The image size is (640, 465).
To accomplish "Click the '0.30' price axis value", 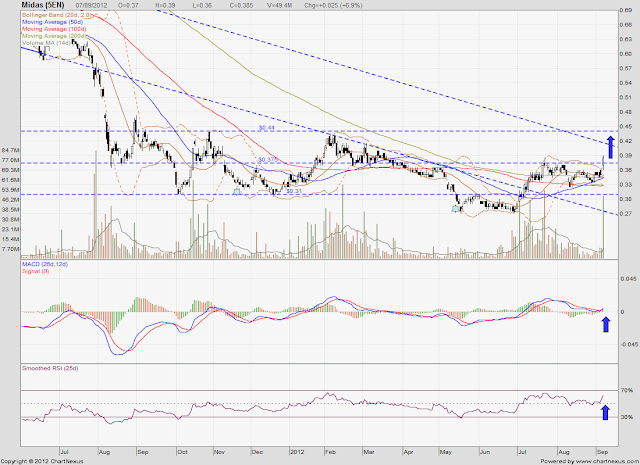I will (x=626, y=199).
